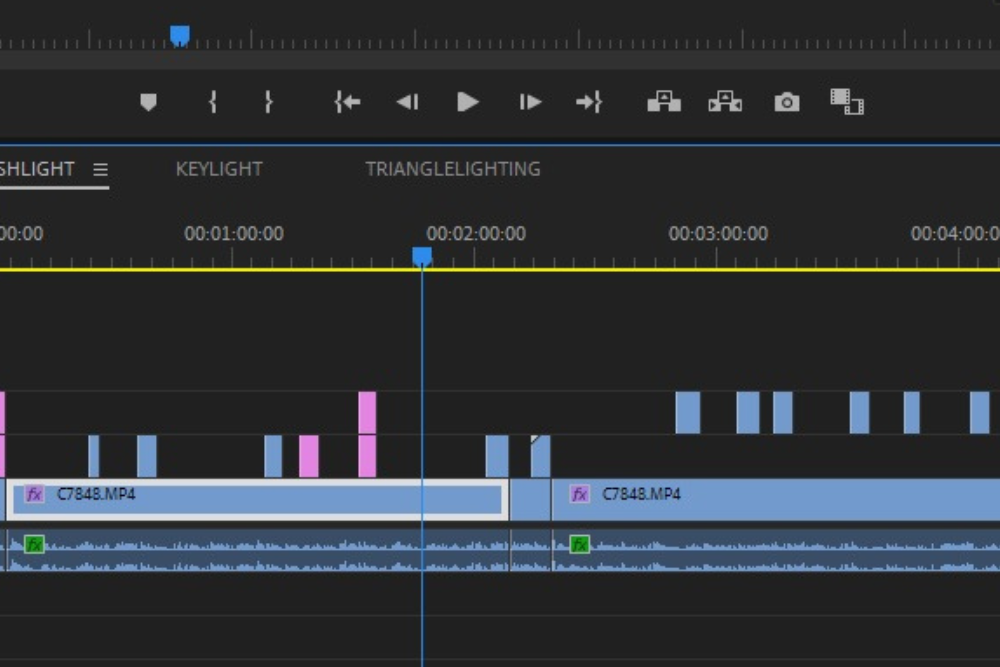Click the Extract icon
1000x667 pixels.
[x=724, y=102]
